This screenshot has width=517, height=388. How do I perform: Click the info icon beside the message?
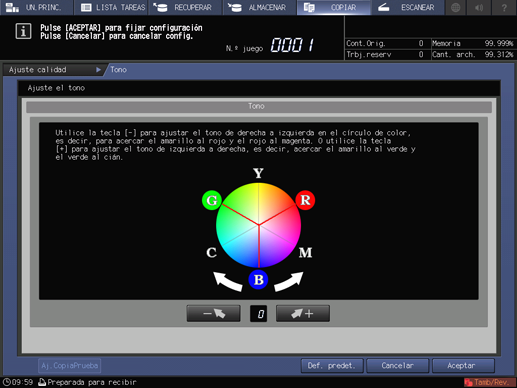(x=23, y=32)
